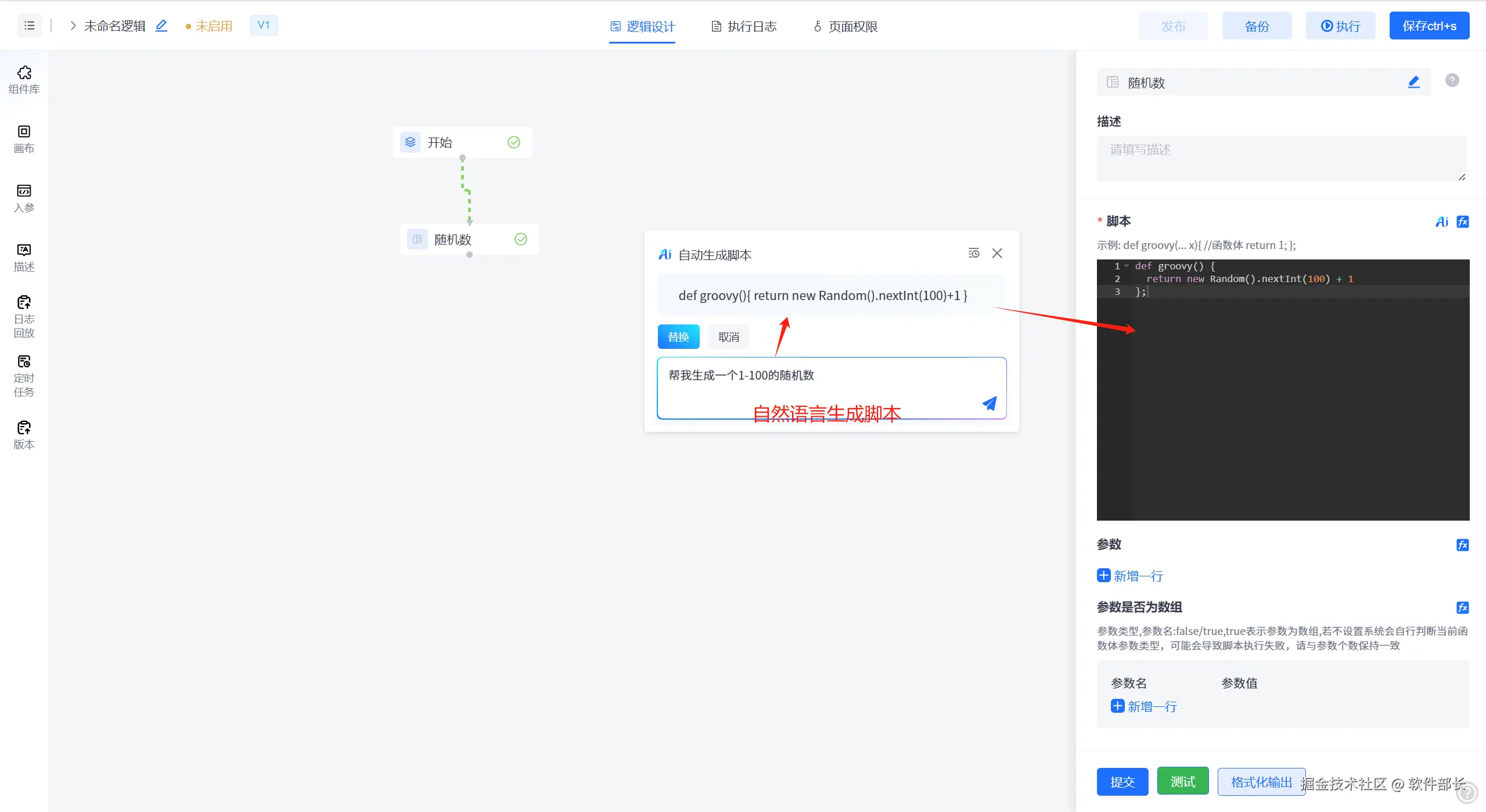Switch to the 执行日志 tab
1486x812 pixels.
[x=744, y=27]
